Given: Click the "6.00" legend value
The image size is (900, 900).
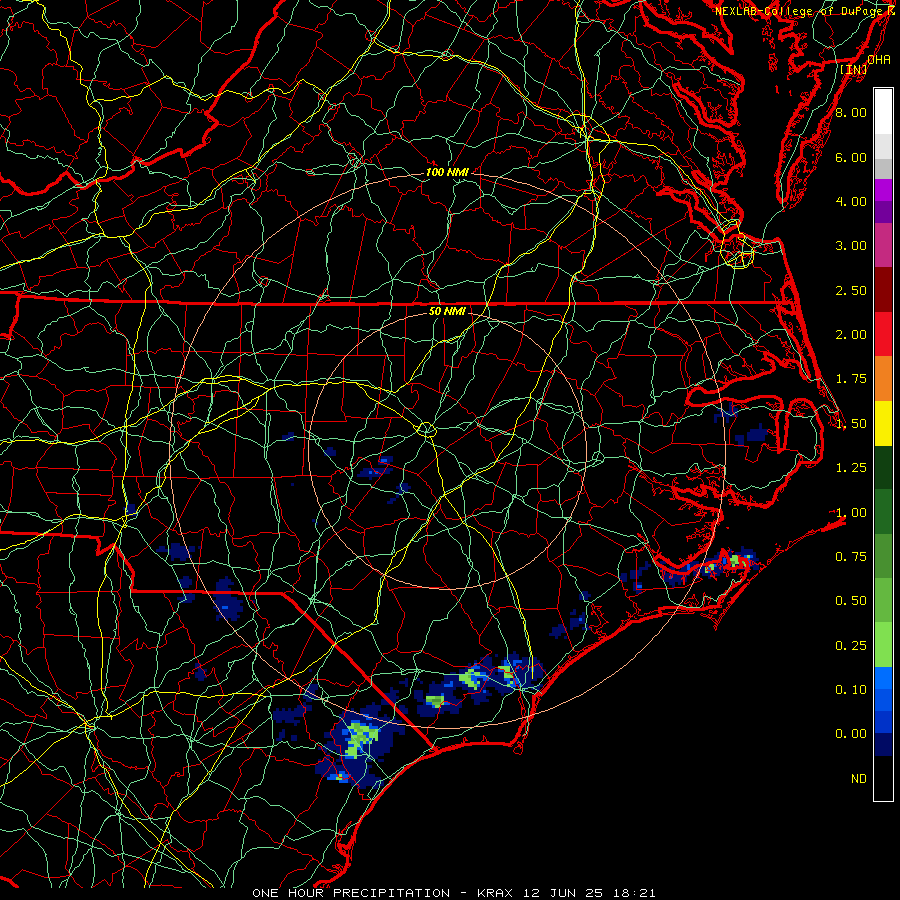Looking at the screenshot, I should point(851,157).
